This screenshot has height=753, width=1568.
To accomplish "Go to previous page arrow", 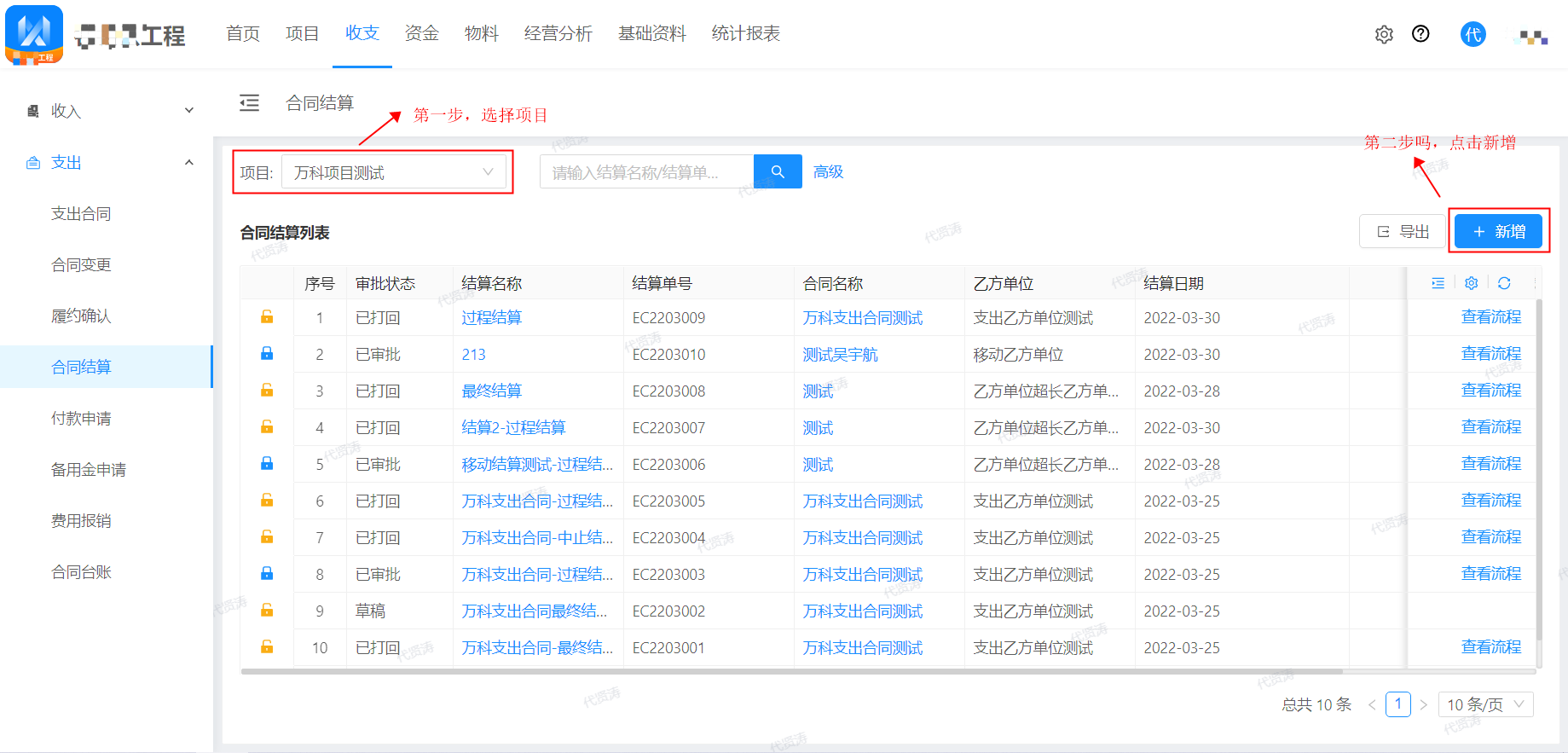I will 1372,704.
